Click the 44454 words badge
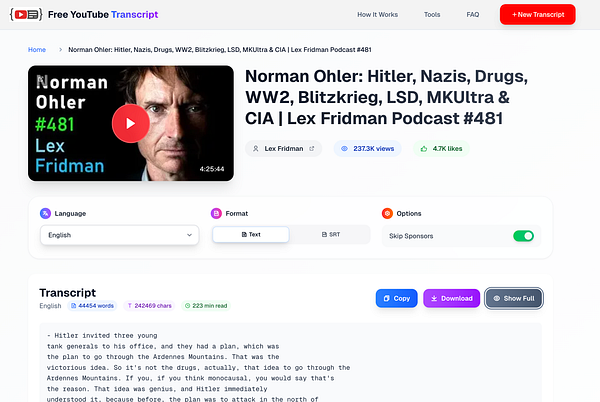Viewport: 600px width, 402px height. tap(92, 306)
